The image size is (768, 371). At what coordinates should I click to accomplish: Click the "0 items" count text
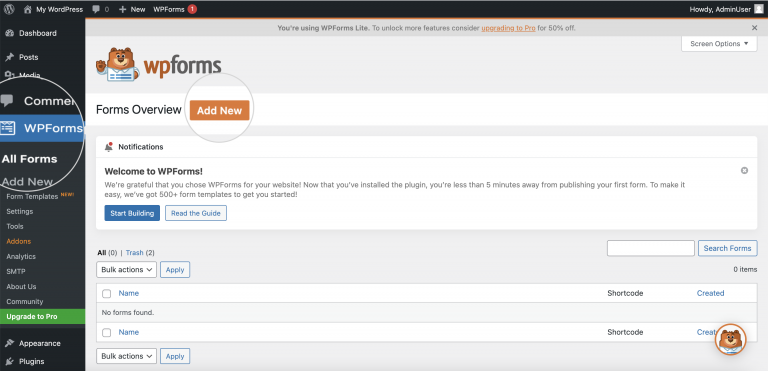(x=745, y=269)
